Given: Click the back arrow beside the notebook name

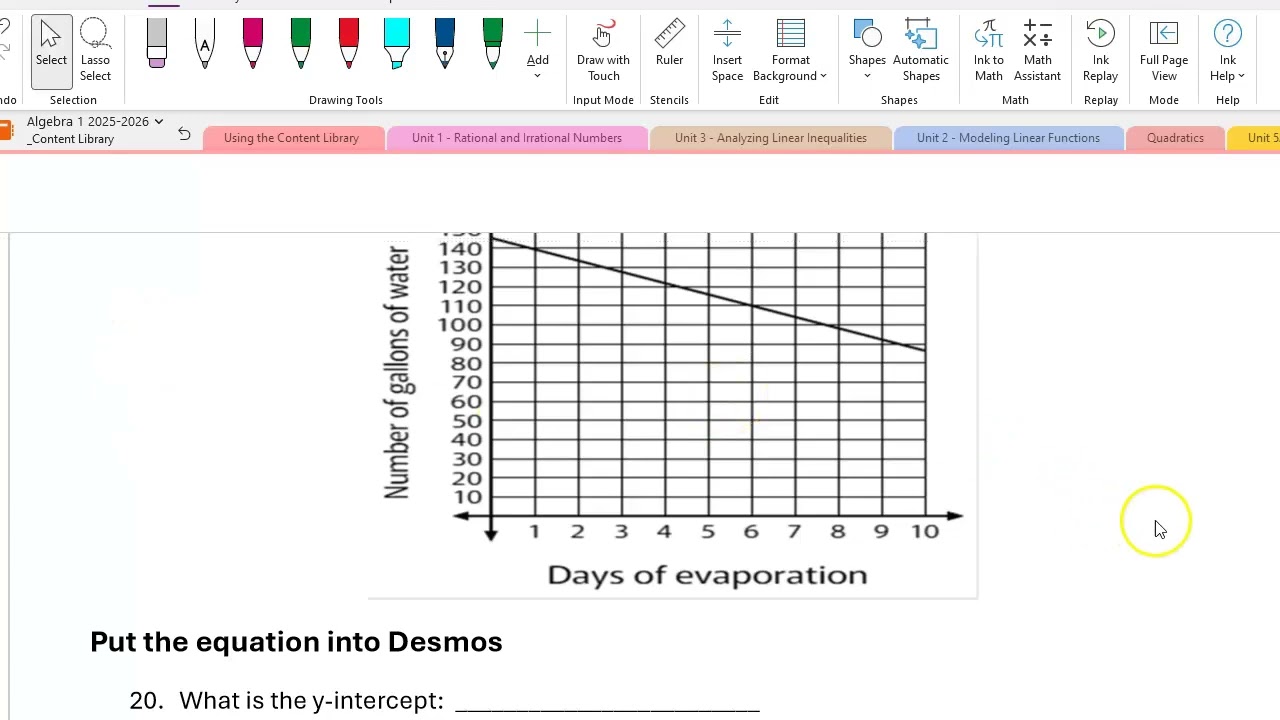Looking at the screenshot, I should pyautogui.click(x=184, y=133).
